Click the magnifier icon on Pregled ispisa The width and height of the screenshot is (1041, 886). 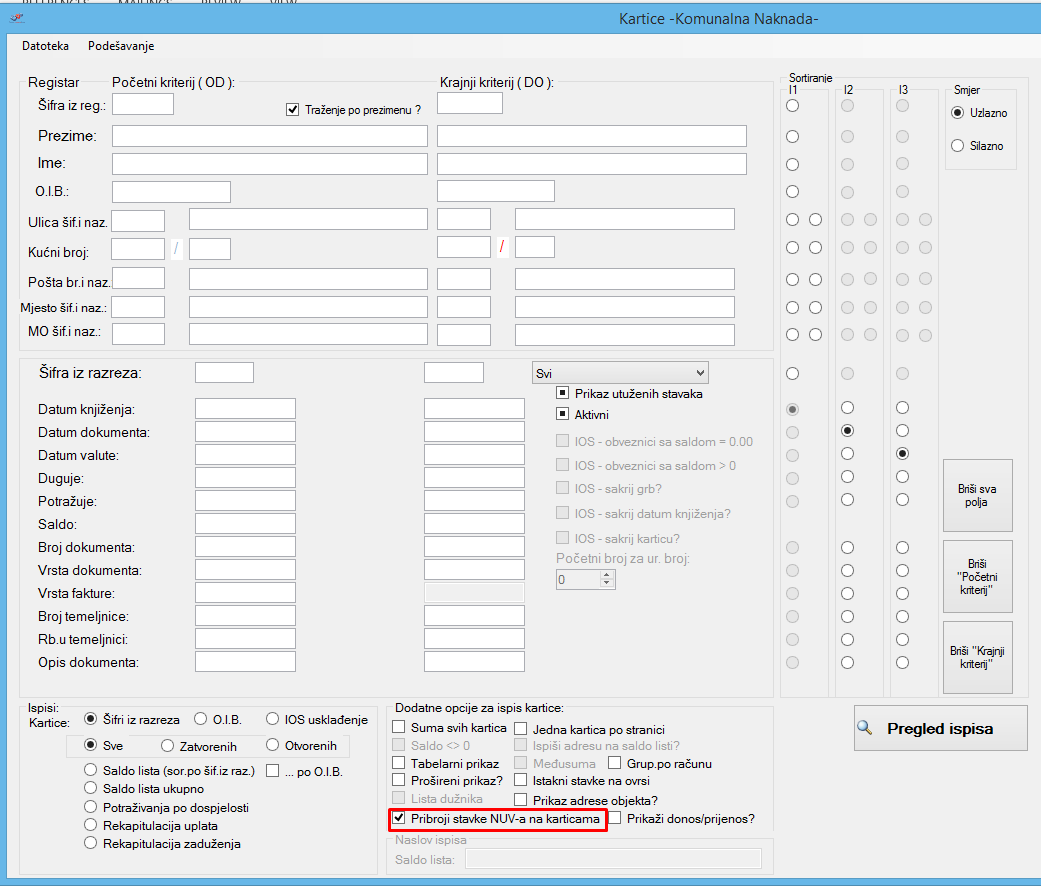tap(866, 729)
